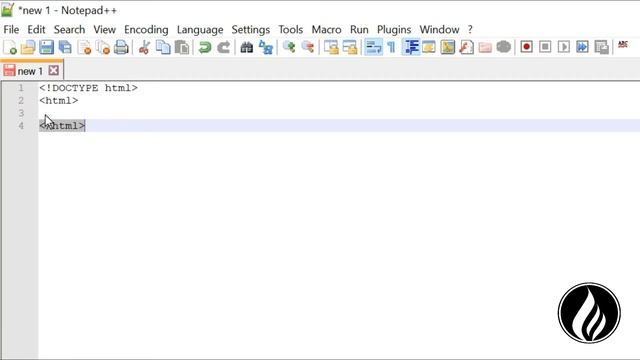Open User Defined Language dialog icon

coord(429,47)
